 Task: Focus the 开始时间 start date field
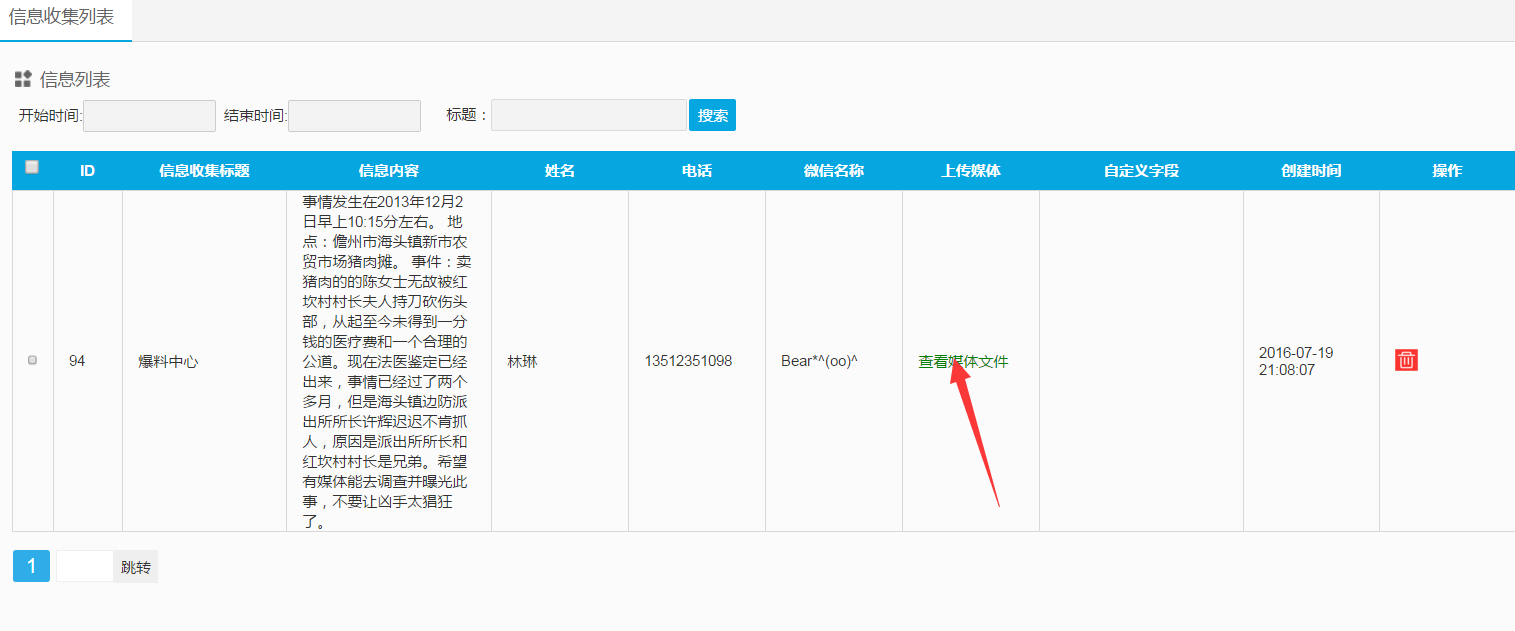(x=149, y=116)
